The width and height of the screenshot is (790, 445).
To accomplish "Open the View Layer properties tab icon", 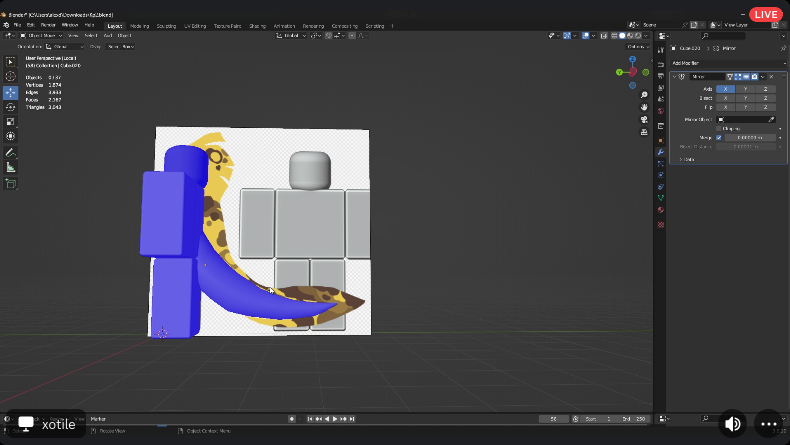I will point(661,88).
